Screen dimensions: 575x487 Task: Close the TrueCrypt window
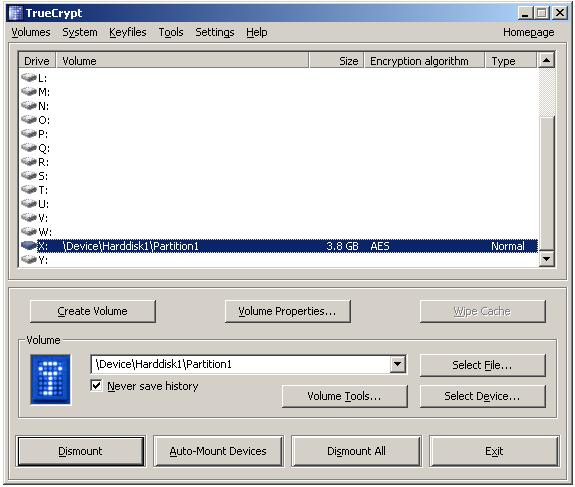coord(560,13)
